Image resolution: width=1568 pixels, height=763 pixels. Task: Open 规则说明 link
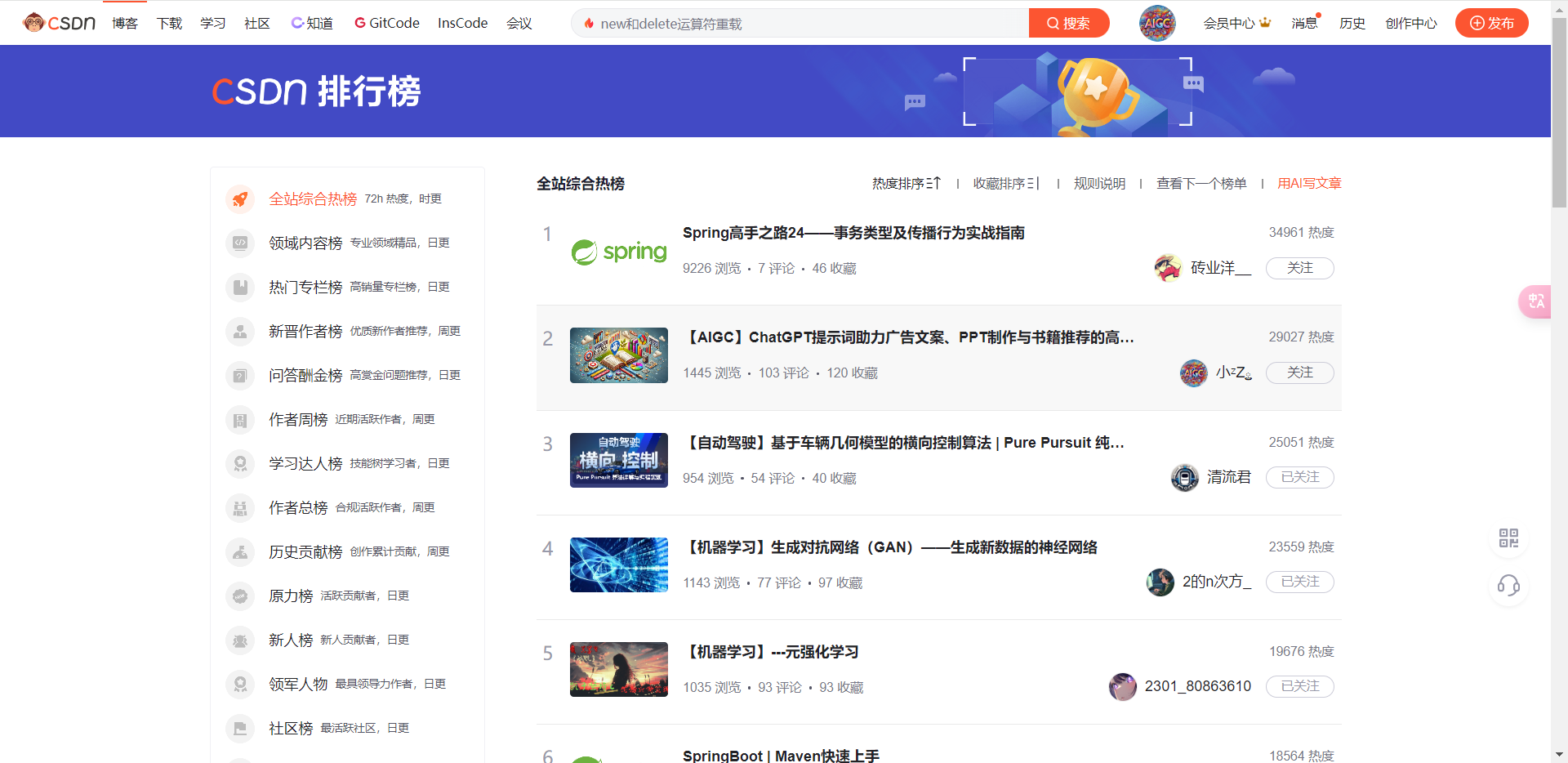coord(1099,184)
